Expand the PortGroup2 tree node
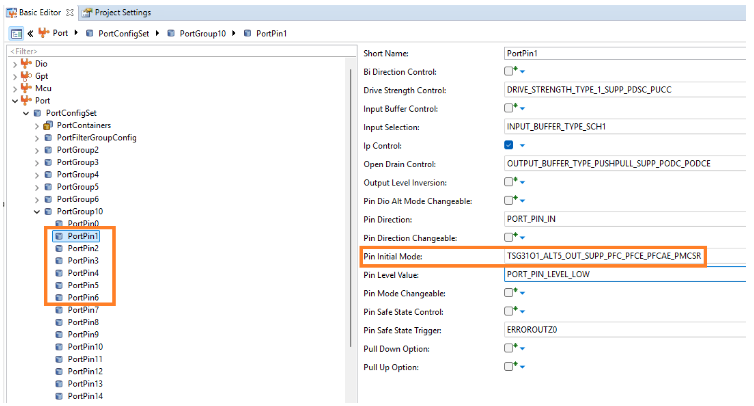This screenshot has width=754, height=406. point(38,150)
